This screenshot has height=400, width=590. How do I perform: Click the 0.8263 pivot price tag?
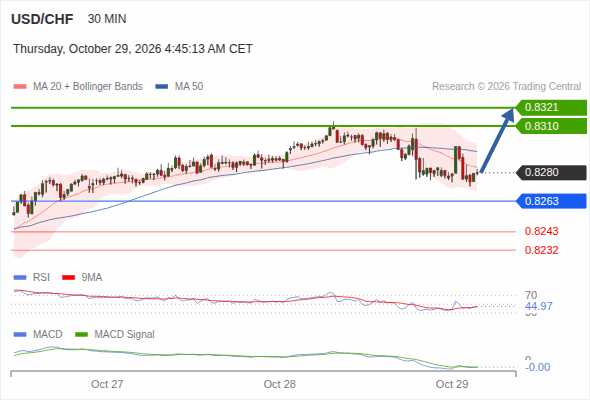pyautogui.click(x=551, y=201)
